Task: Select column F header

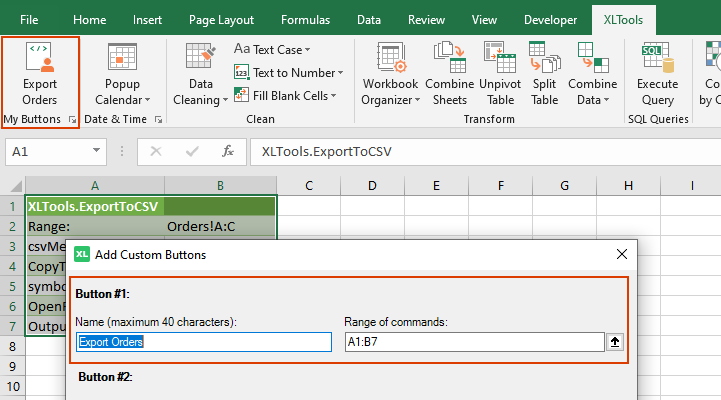Action: (500, 186)
